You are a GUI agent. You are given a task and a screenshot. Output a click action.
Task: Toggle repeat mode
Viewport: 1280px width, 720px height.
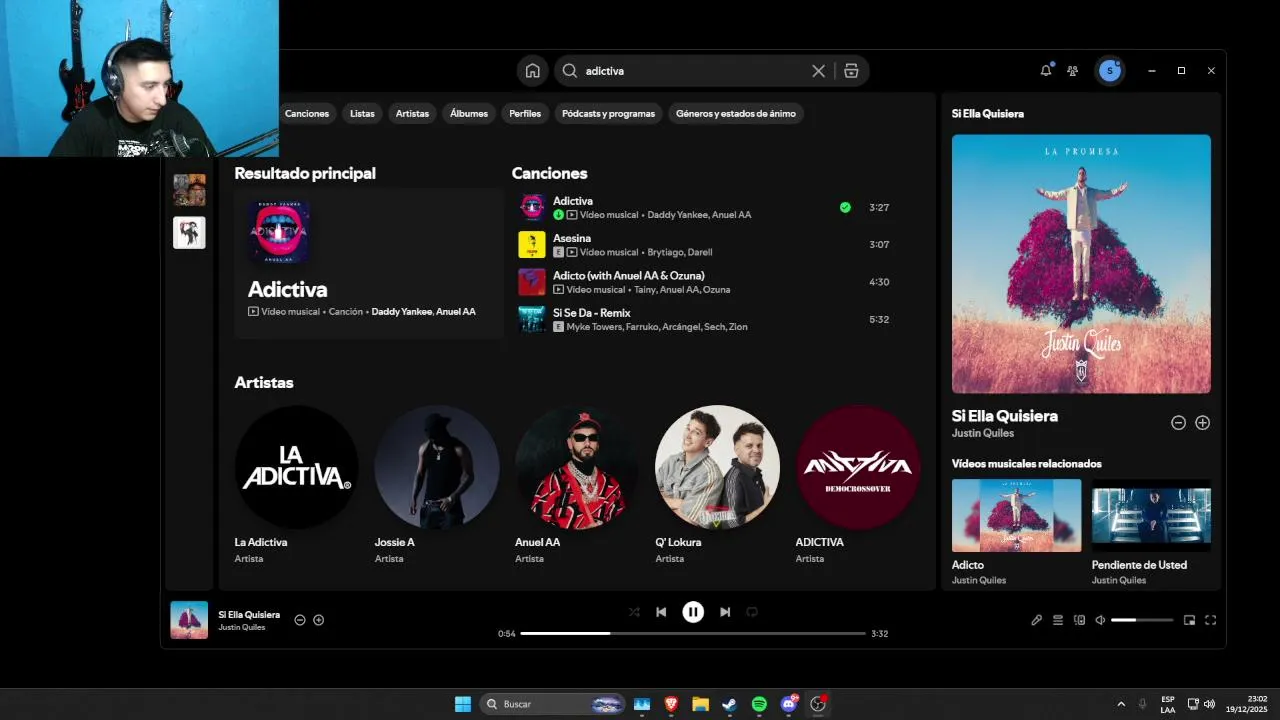(752, 612)
